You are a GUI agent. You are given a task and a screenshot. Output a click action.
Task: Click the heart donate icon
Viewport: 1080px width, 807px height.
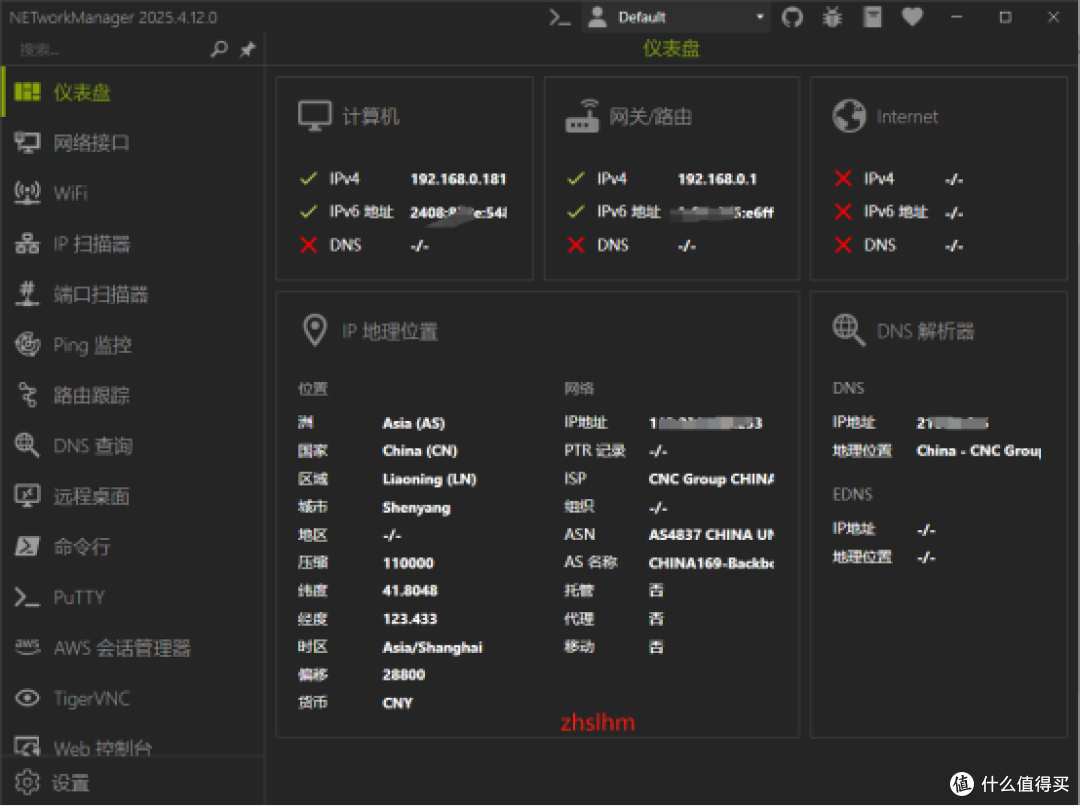pyautogui.click(x=912, y=17)
